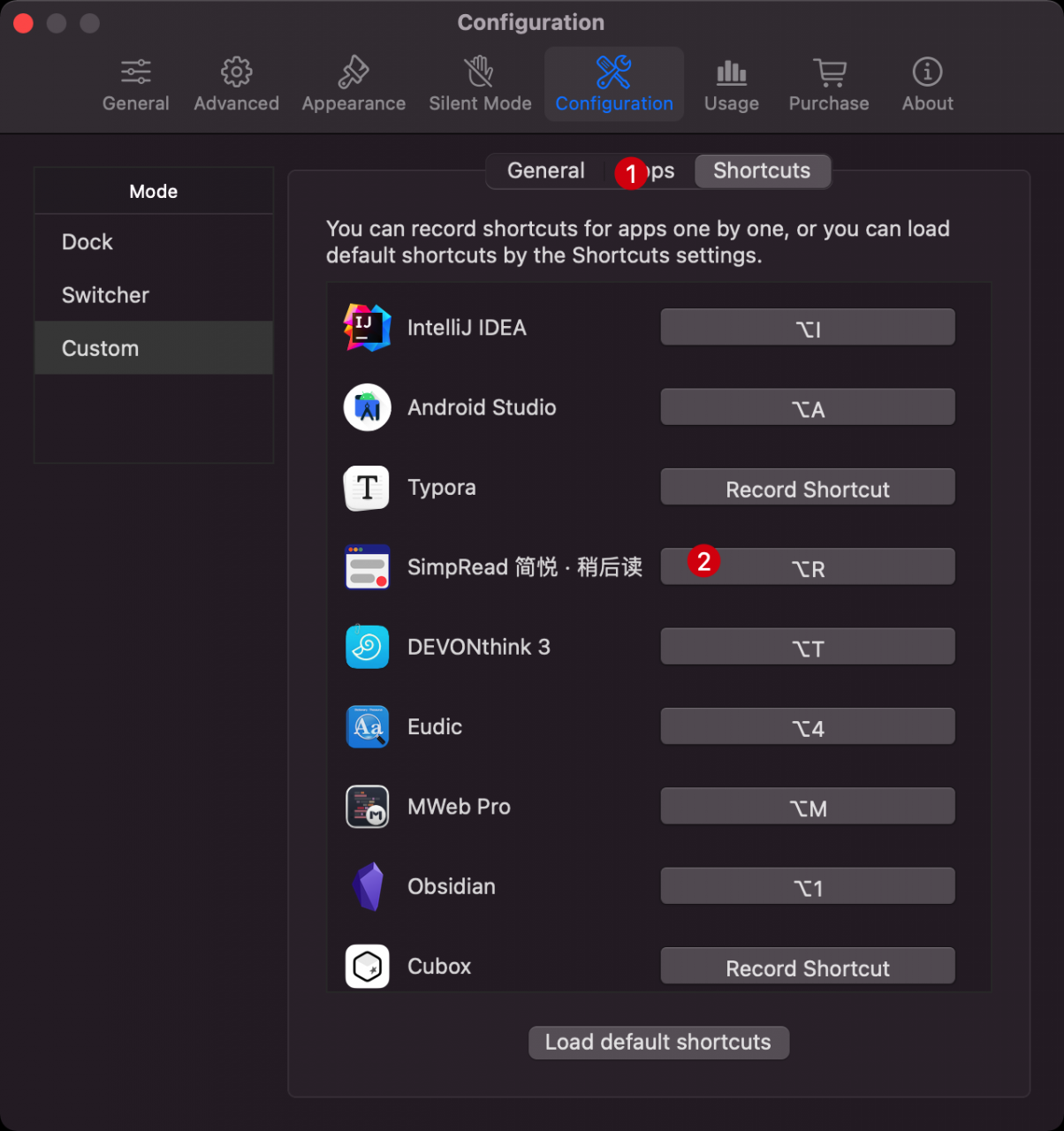Open the Silent Mode hand pane
Viewport: 1064px width, 1131px height.
(x=480, y=86)
